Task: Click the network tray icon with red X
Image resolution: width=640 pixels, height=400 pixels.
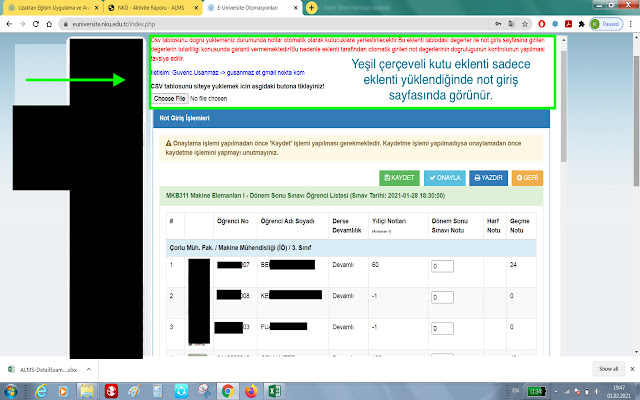Action: tap(577, 391)
